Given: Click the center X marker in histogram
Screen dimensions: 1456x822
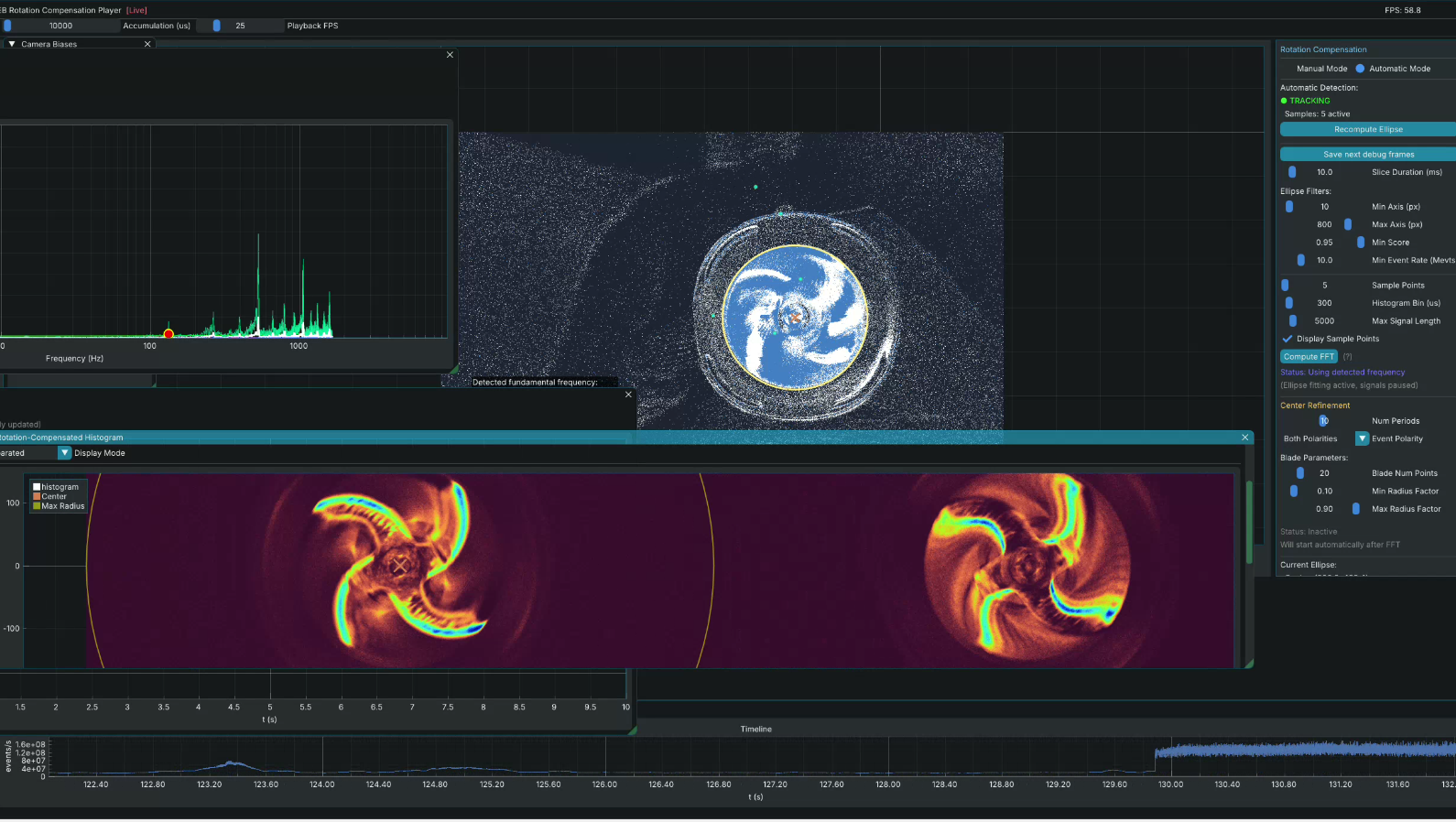Looking at the screenshot, I should (399, 567).
